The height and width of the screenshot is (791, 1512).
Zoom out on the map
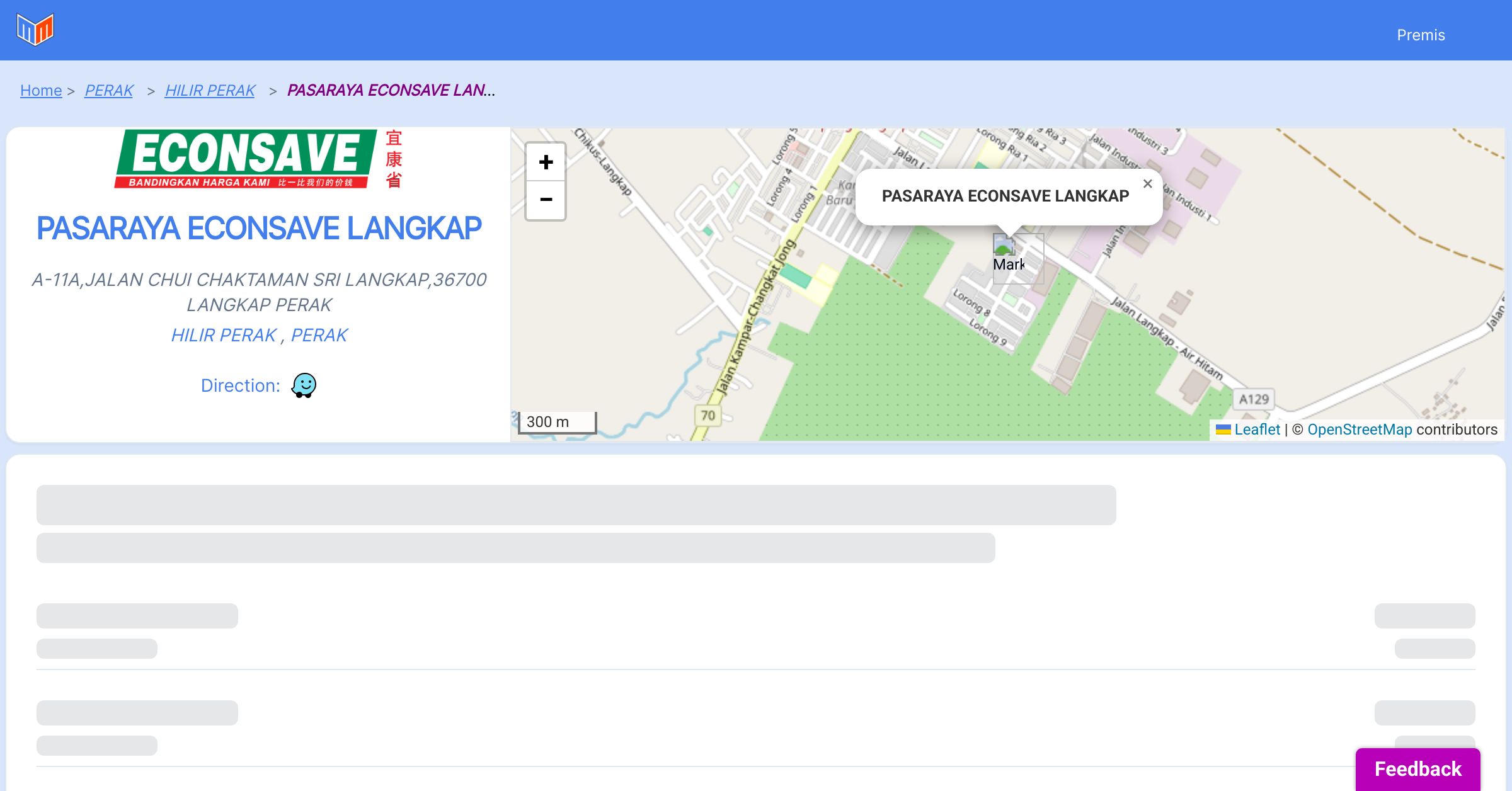click(546, 200)
